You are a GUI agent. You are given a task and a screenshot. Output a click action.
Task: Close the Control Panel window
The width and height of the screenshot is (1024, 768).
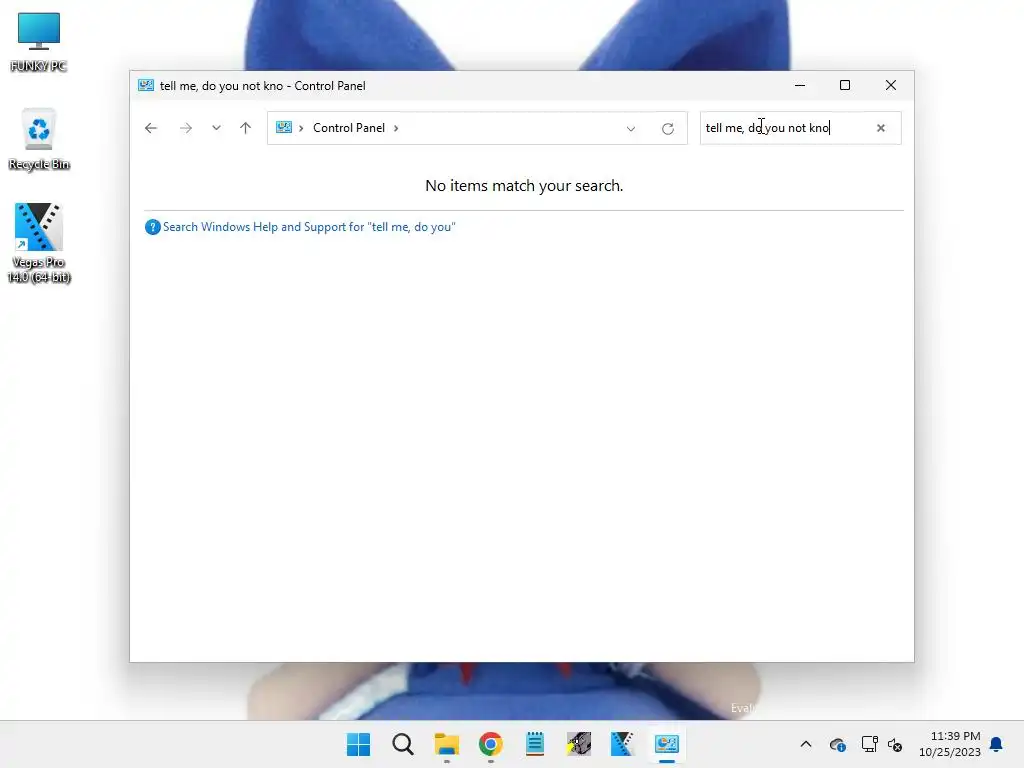(x=891, y=86)
